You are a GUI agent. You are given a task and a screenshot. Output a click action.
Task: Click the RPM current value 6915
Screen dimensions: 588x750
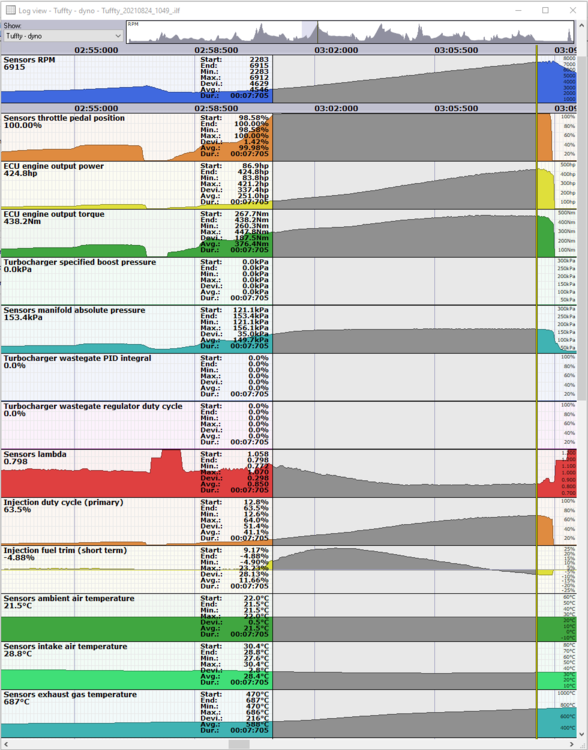click(x=14, y=67)
